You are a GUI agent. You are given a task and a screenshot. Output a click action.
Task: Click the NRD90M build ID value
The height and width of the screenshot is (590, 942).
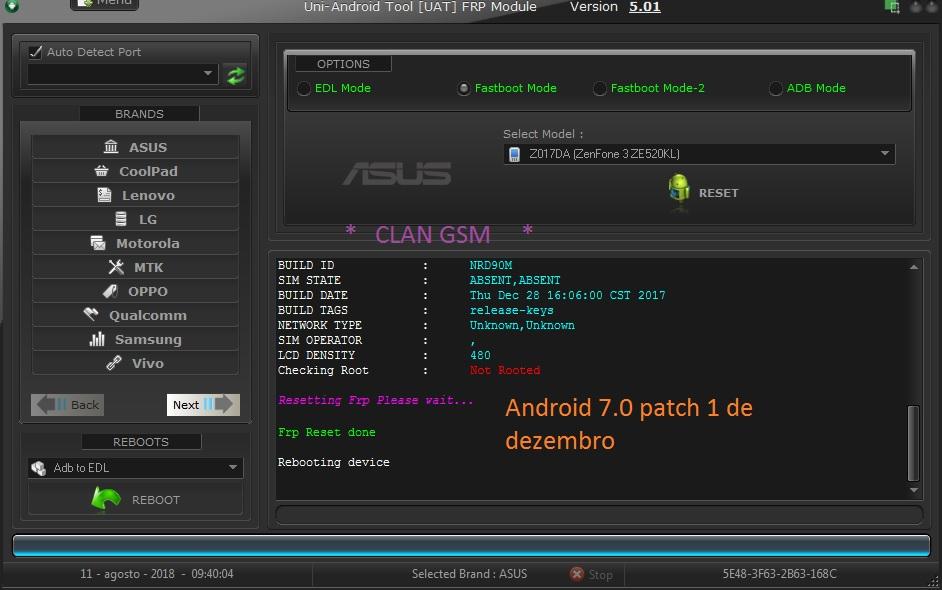coord(491,265)
